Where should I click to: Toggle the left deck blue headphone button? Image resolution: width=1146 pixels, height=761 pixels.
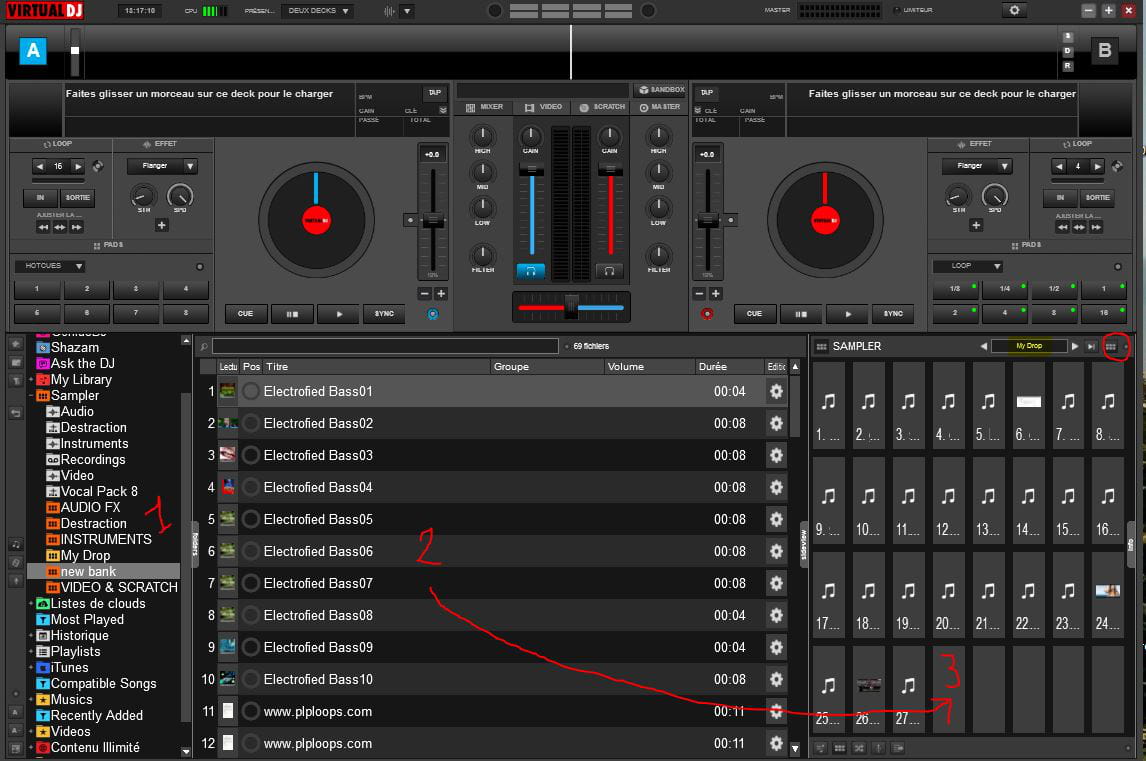[x=530, y=271]
